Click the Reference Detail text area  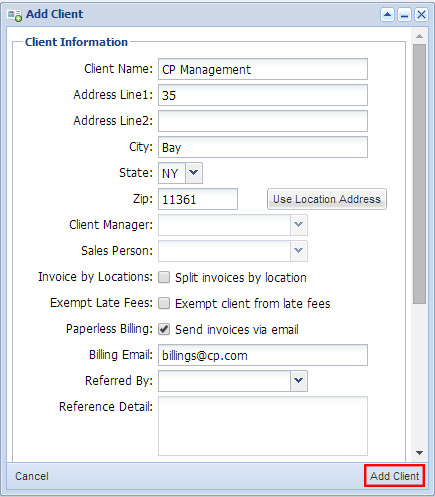point(263,426)
